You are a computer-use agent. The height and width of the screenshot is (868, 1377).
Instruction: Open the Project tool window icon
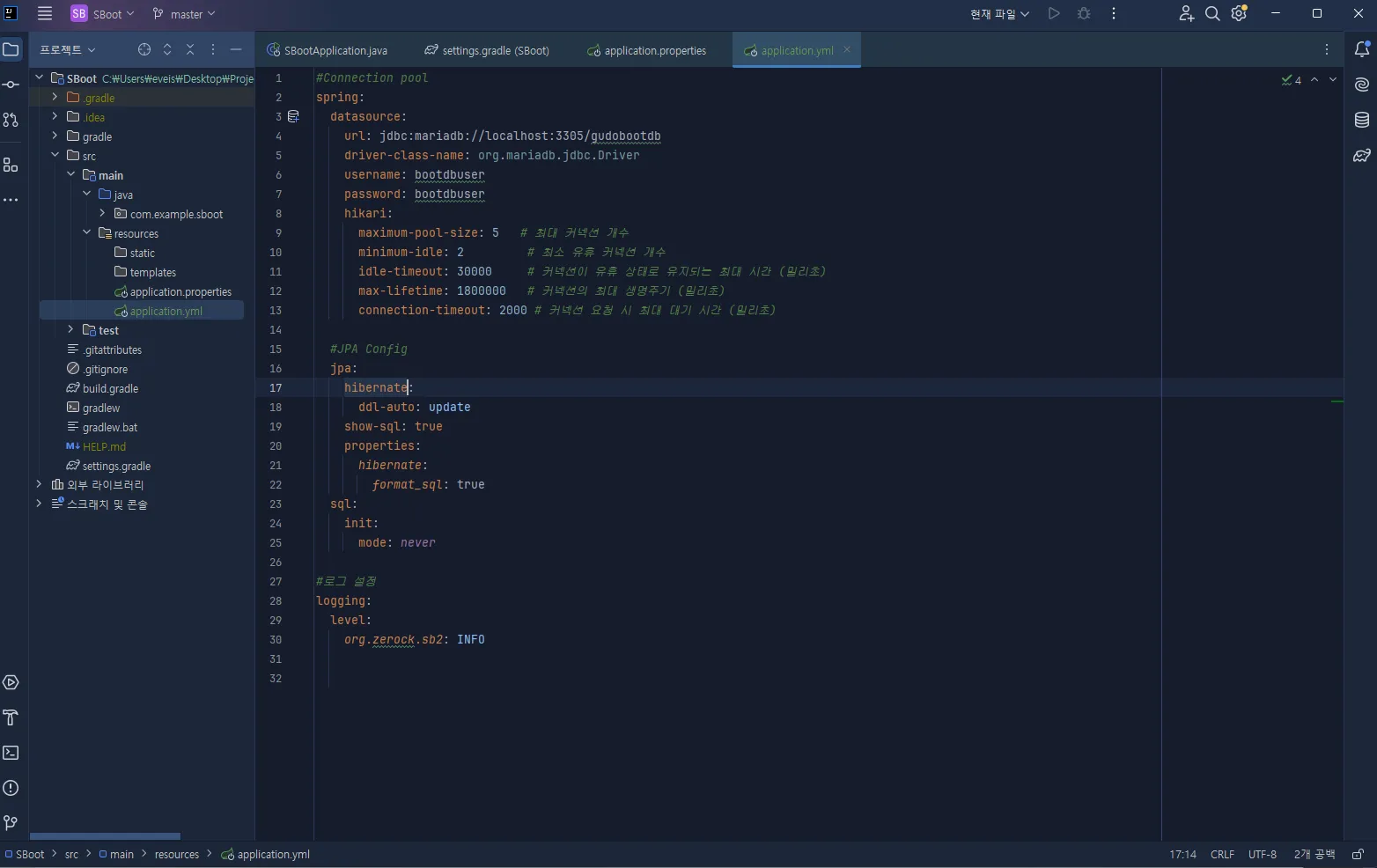11,49
